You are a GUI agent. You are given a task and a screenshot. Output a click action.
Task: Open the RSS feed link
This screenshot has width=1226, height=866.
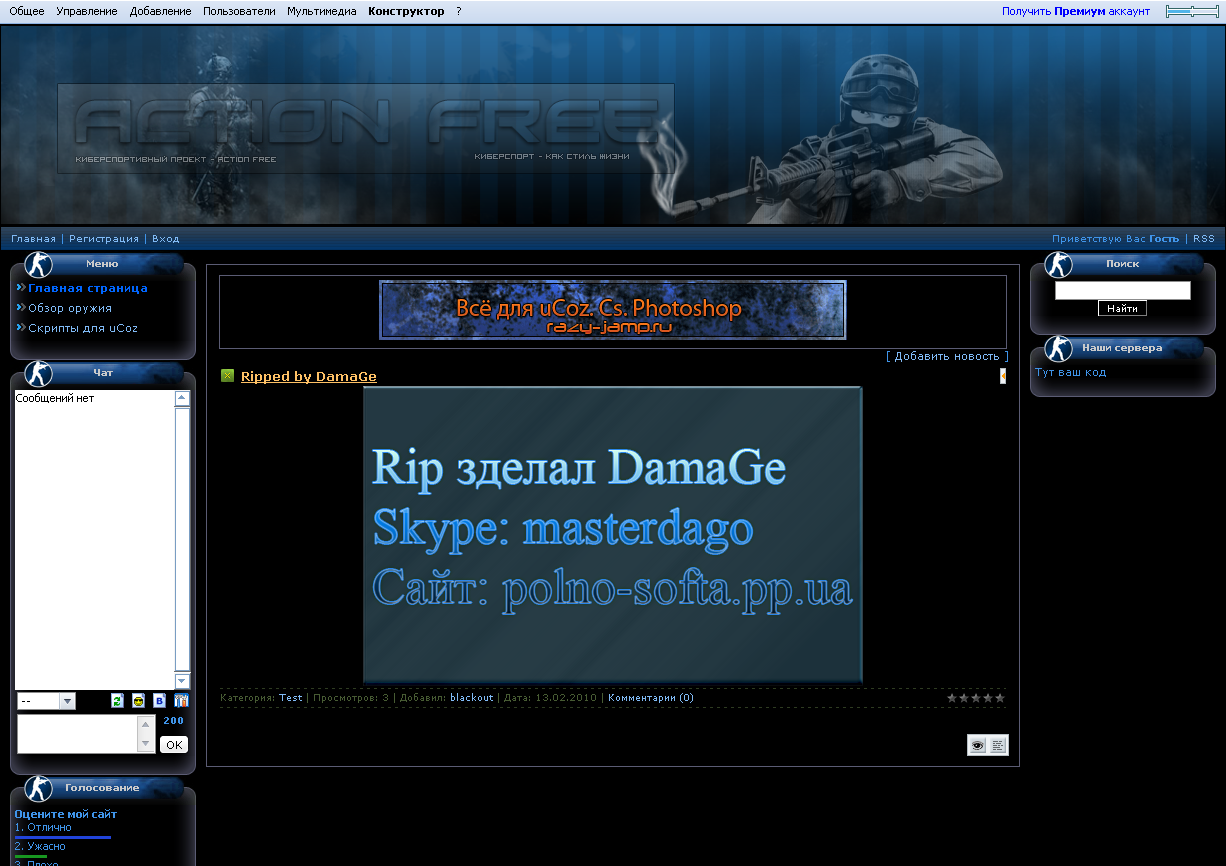click(1204, 239)
